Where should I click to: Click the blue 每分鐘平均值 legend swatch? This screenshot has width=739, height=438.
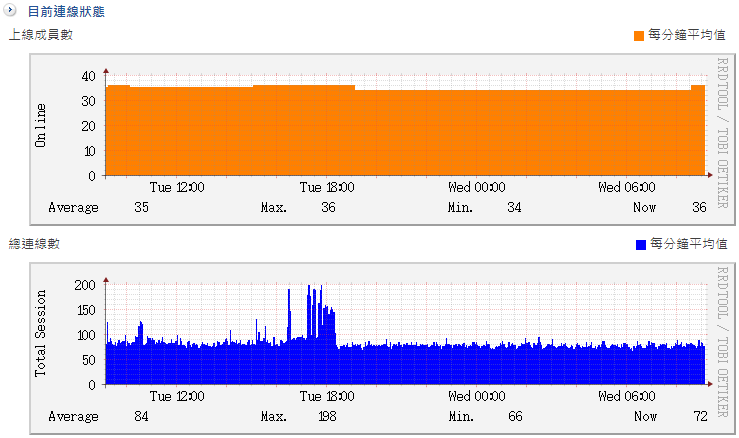point(639,244)
